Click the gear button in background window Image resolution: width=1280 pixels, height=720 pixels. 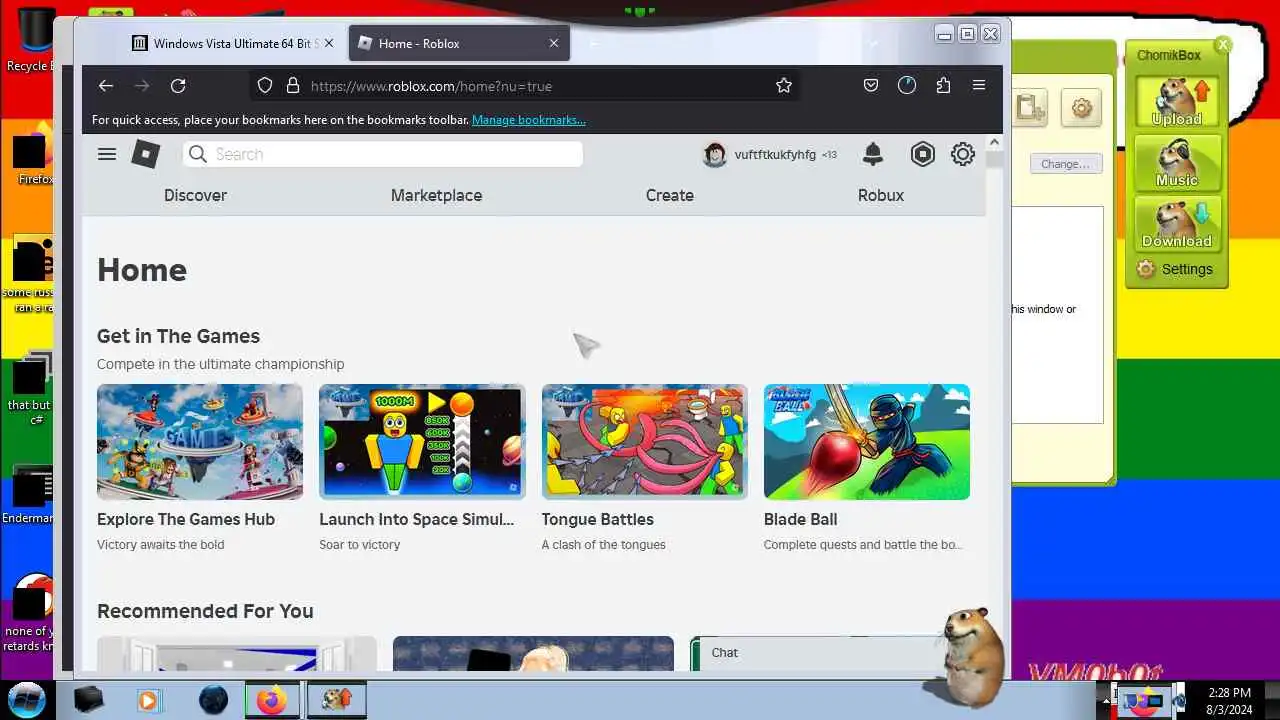pos(1082,108)
